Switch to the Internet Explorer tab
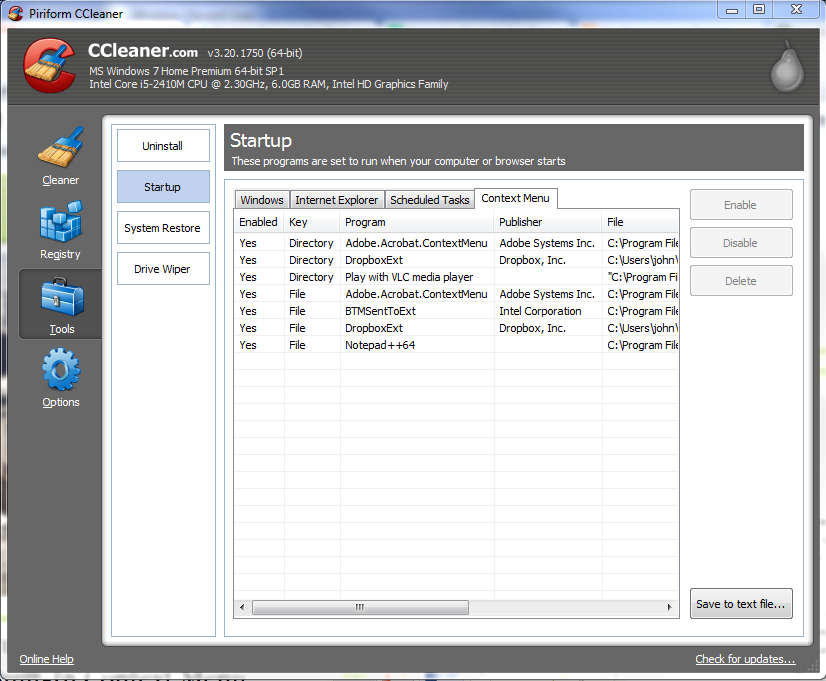The height and width of the screenshot is (681, 826). point(337,200)
